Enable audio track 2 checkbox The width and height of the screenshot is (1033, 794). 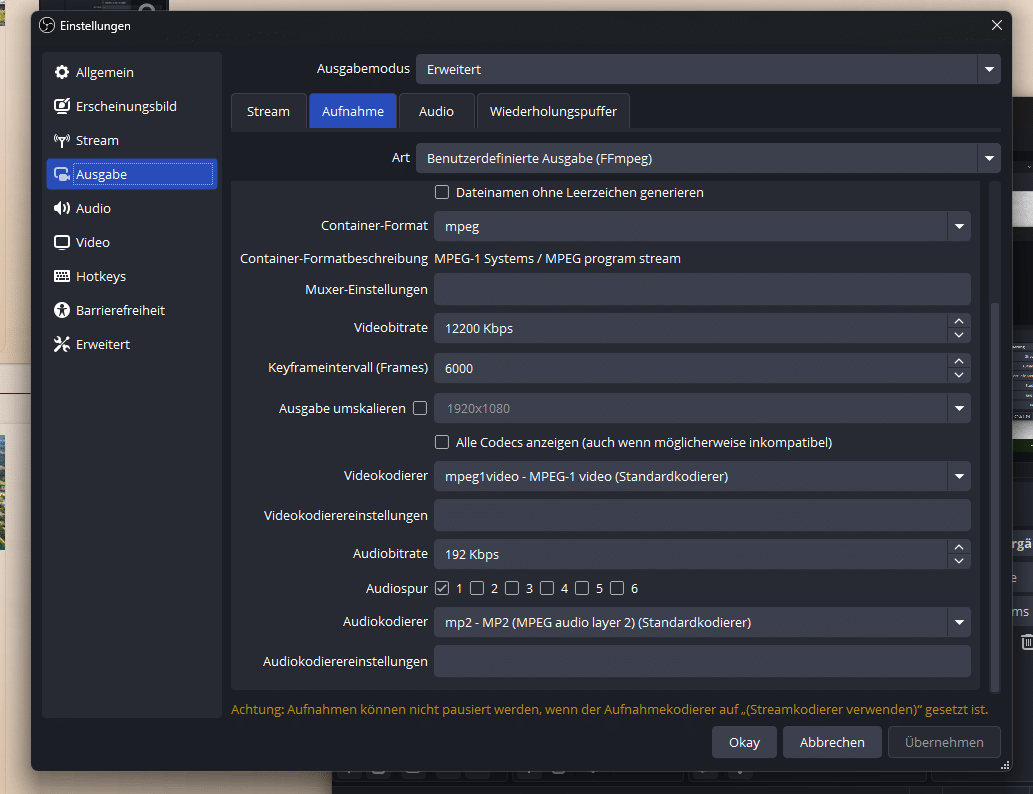[x=477, y=588]
